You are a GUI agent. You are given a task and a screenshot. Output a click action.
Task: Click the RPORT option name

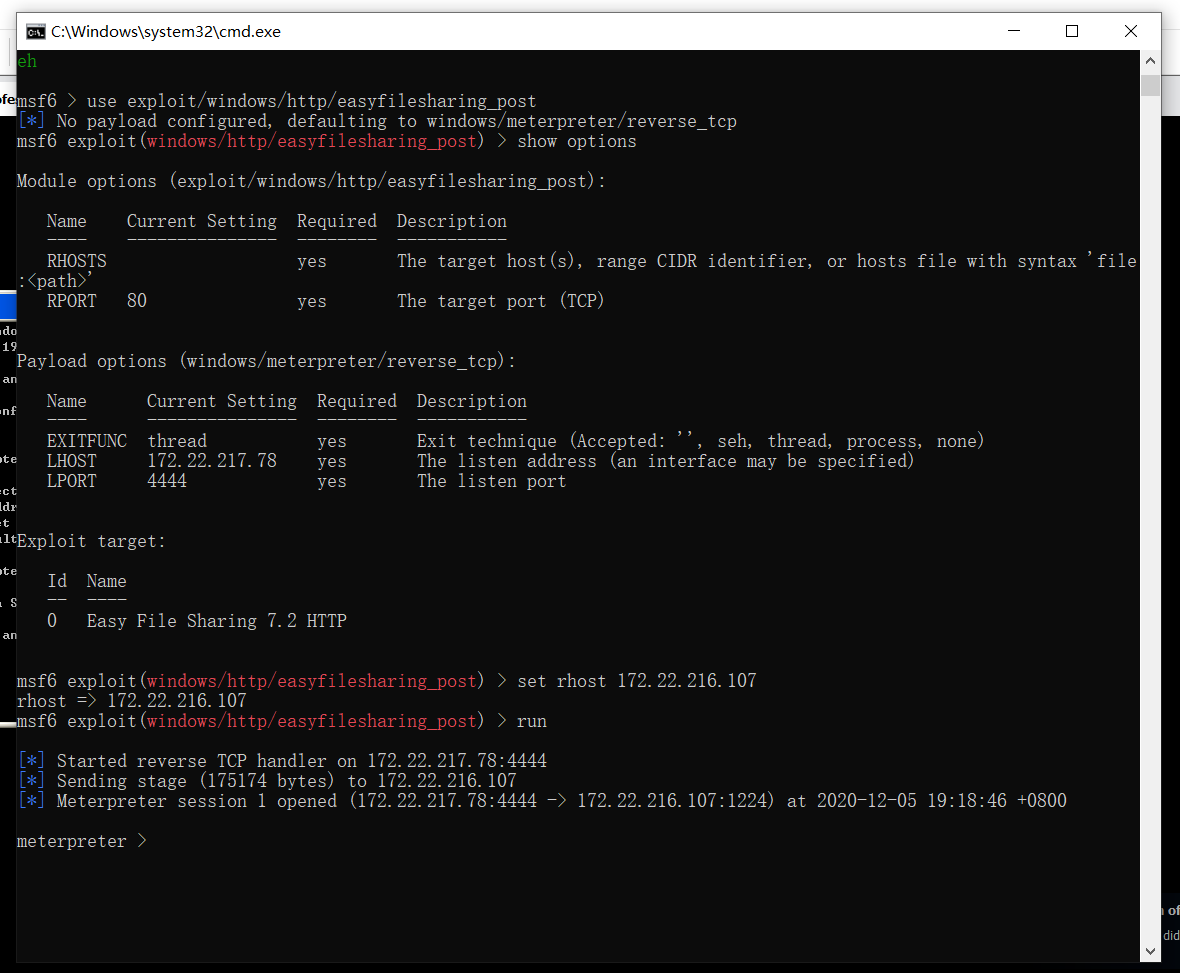pyautogui.click(x=71, y=301)
